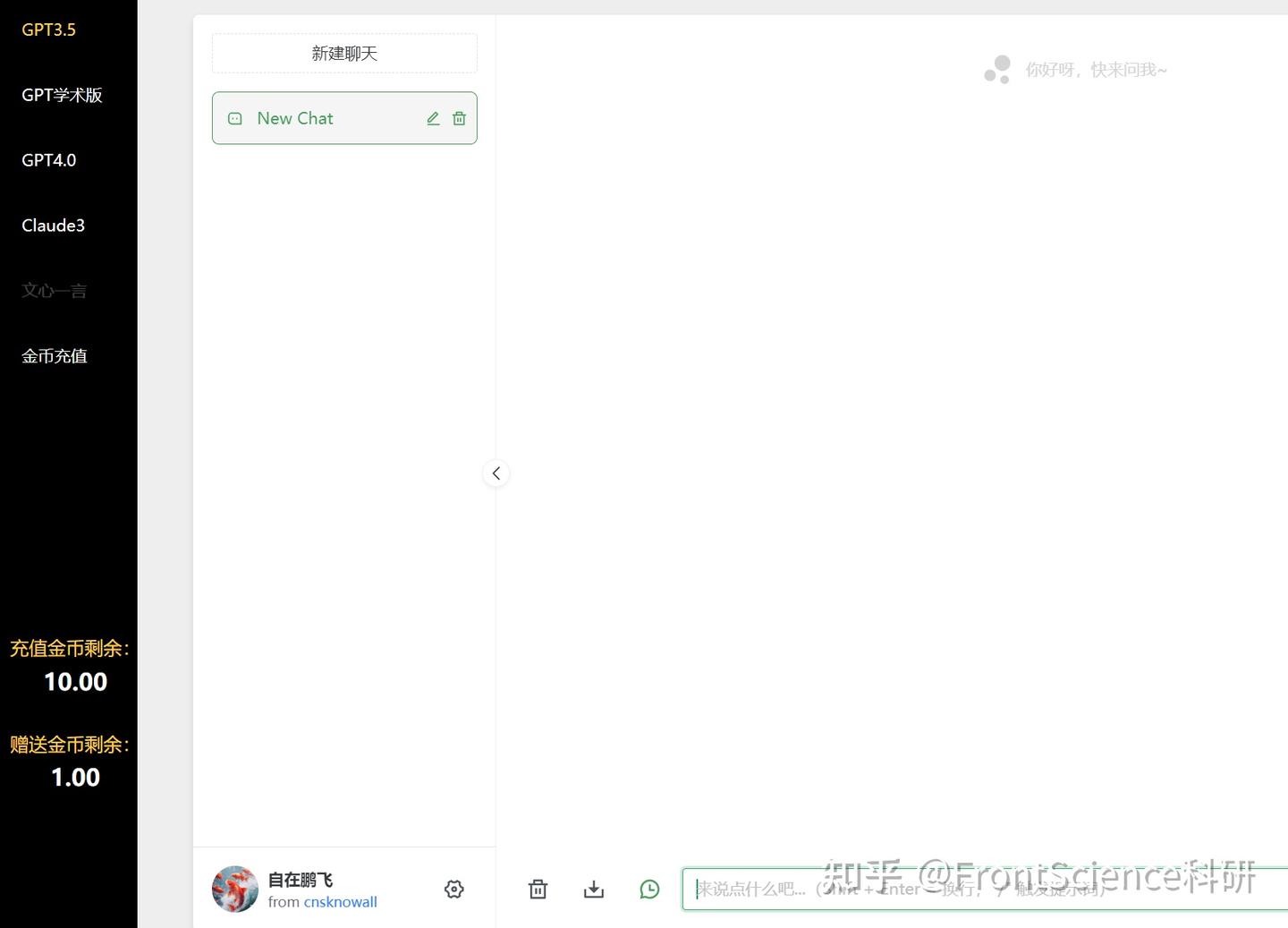Image resolution: width=1288 pixels, height=928 pixels.
Task: Click the chat bubble icon beside New Chat
Action: point(235,118)
